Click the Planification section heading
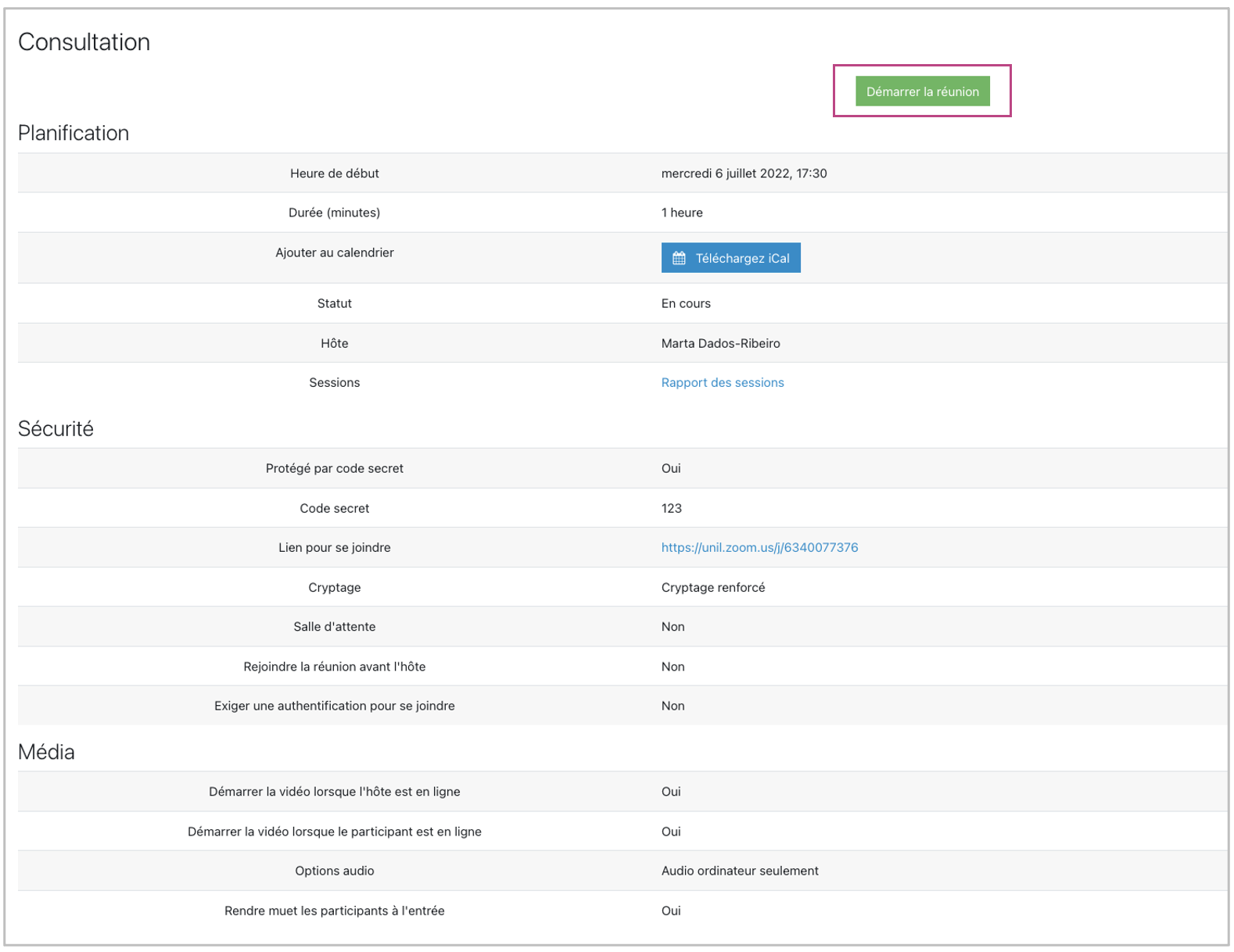 click(74, 133)
